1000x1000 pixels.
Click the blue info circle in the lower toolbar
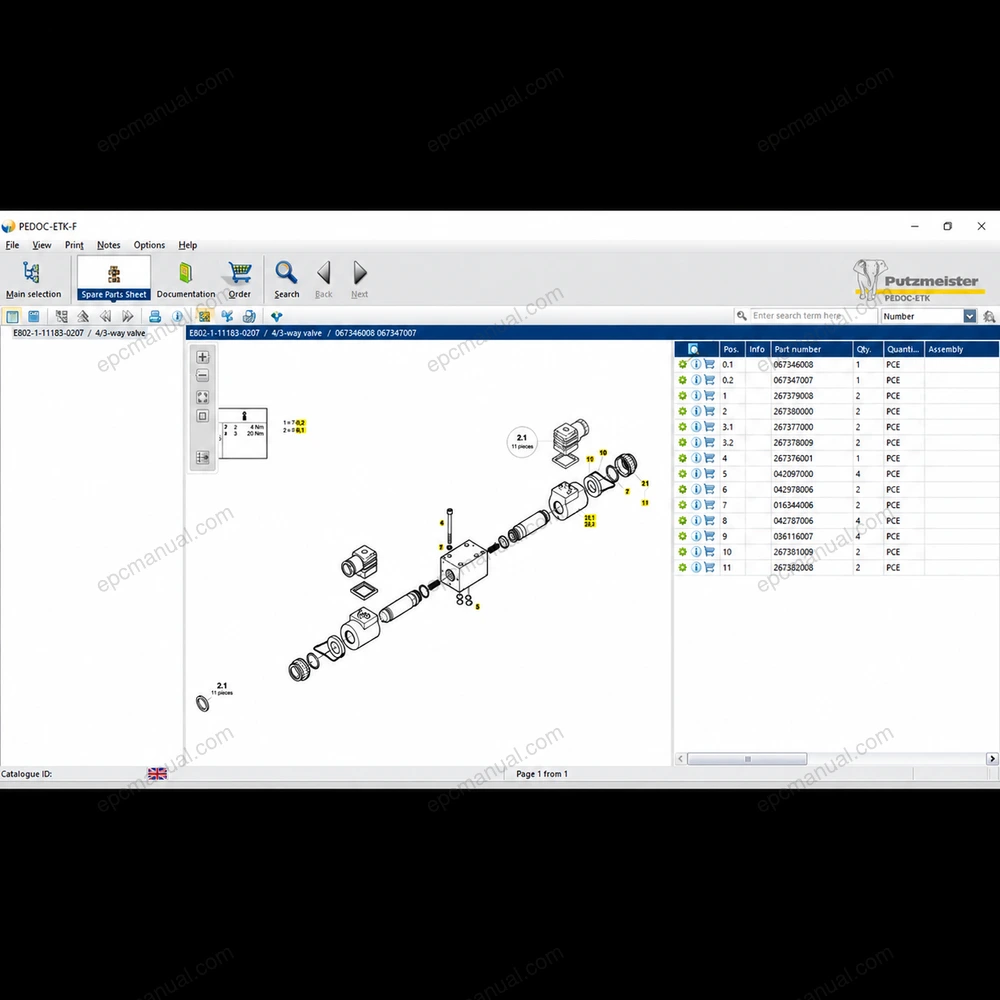click(177, 316)
